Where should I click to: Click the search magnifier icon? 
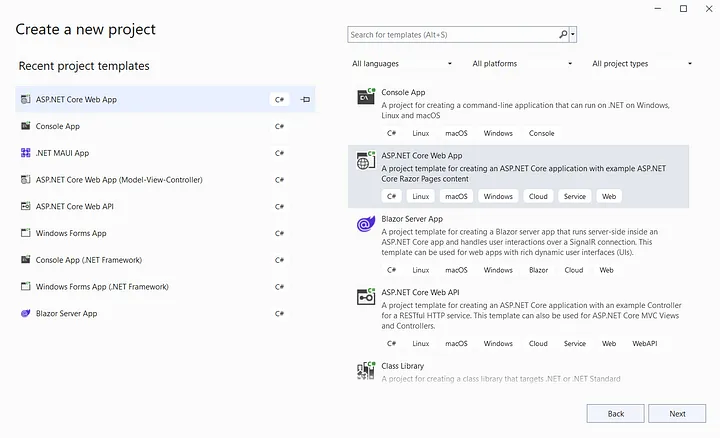[x=563, y=35]
